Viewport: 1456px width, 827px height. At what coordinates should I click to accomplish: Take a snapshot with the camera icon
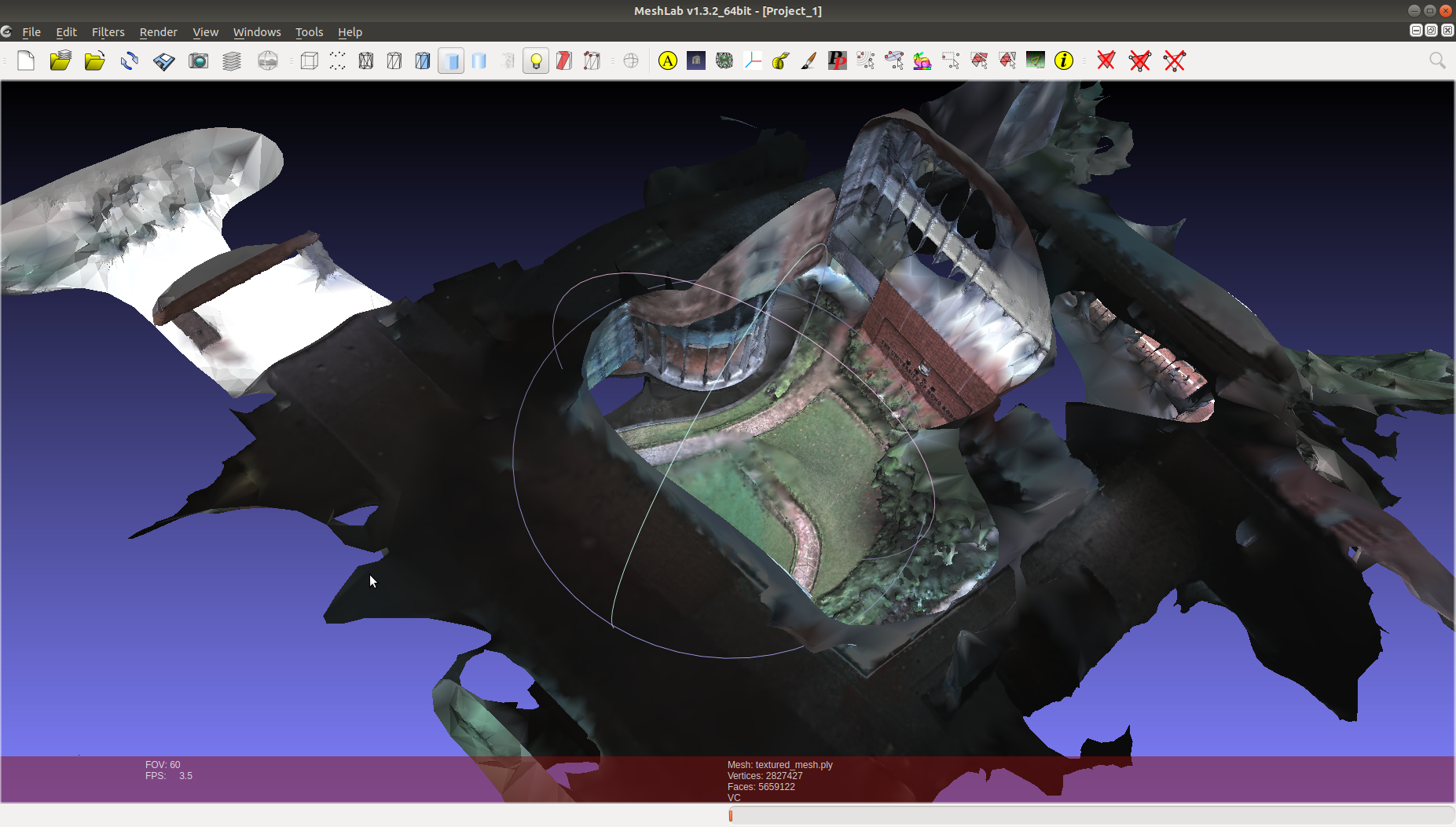(198, 60)
